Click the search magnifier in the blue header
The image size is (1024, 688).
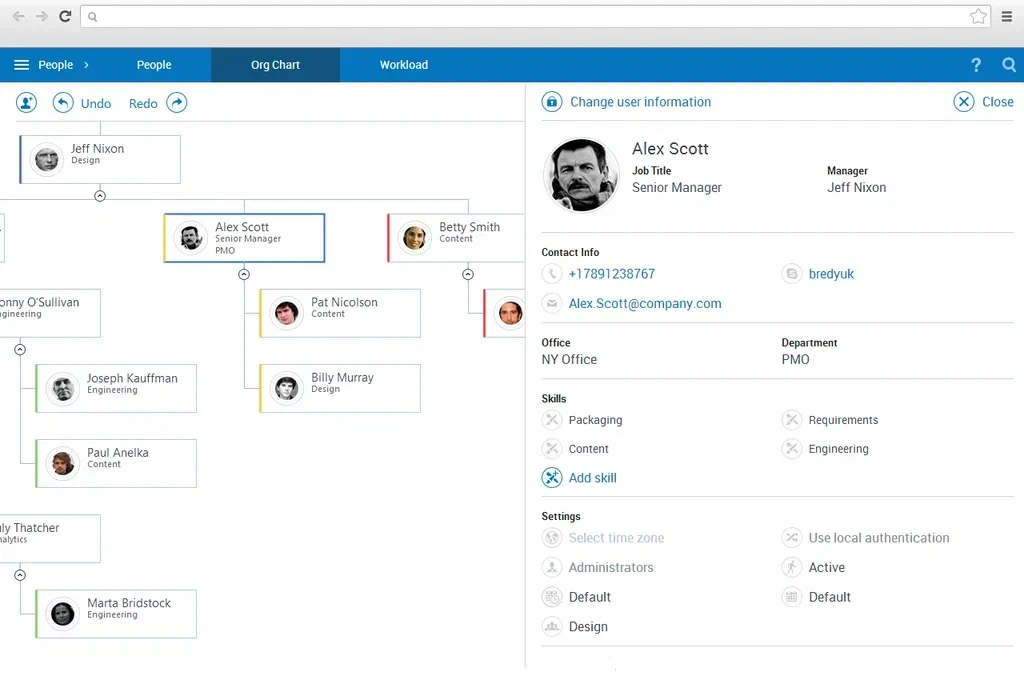pos(1009,65)
